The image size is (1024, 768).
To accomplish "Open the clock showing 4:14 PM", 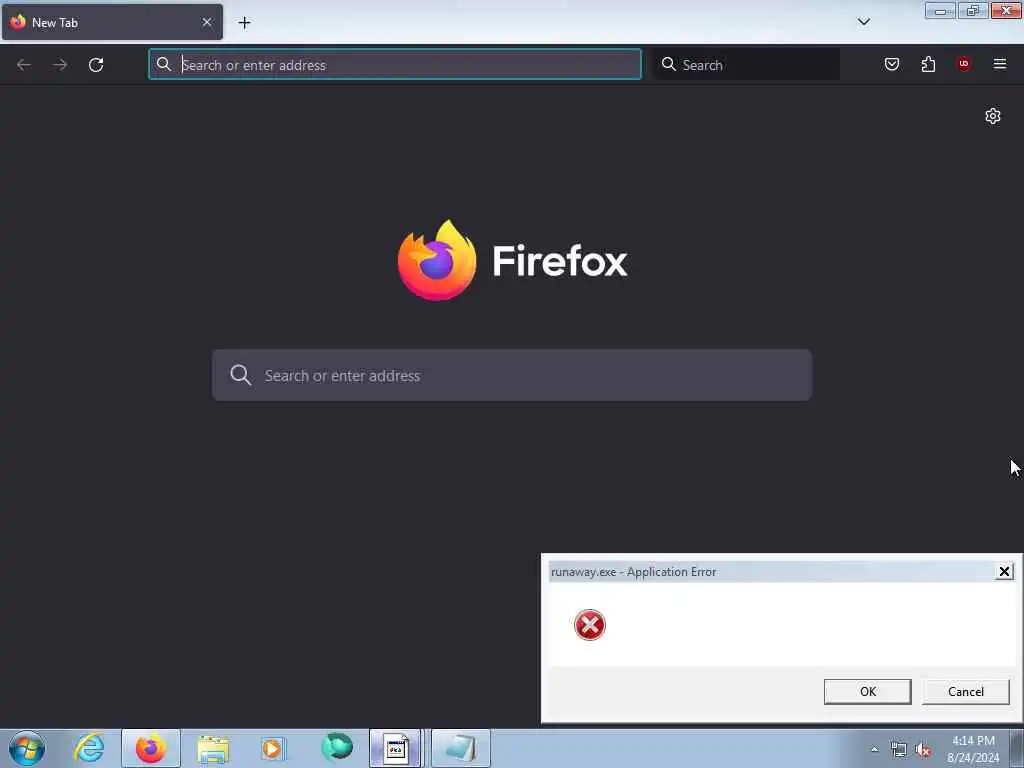I will click(x=973, y=749).
